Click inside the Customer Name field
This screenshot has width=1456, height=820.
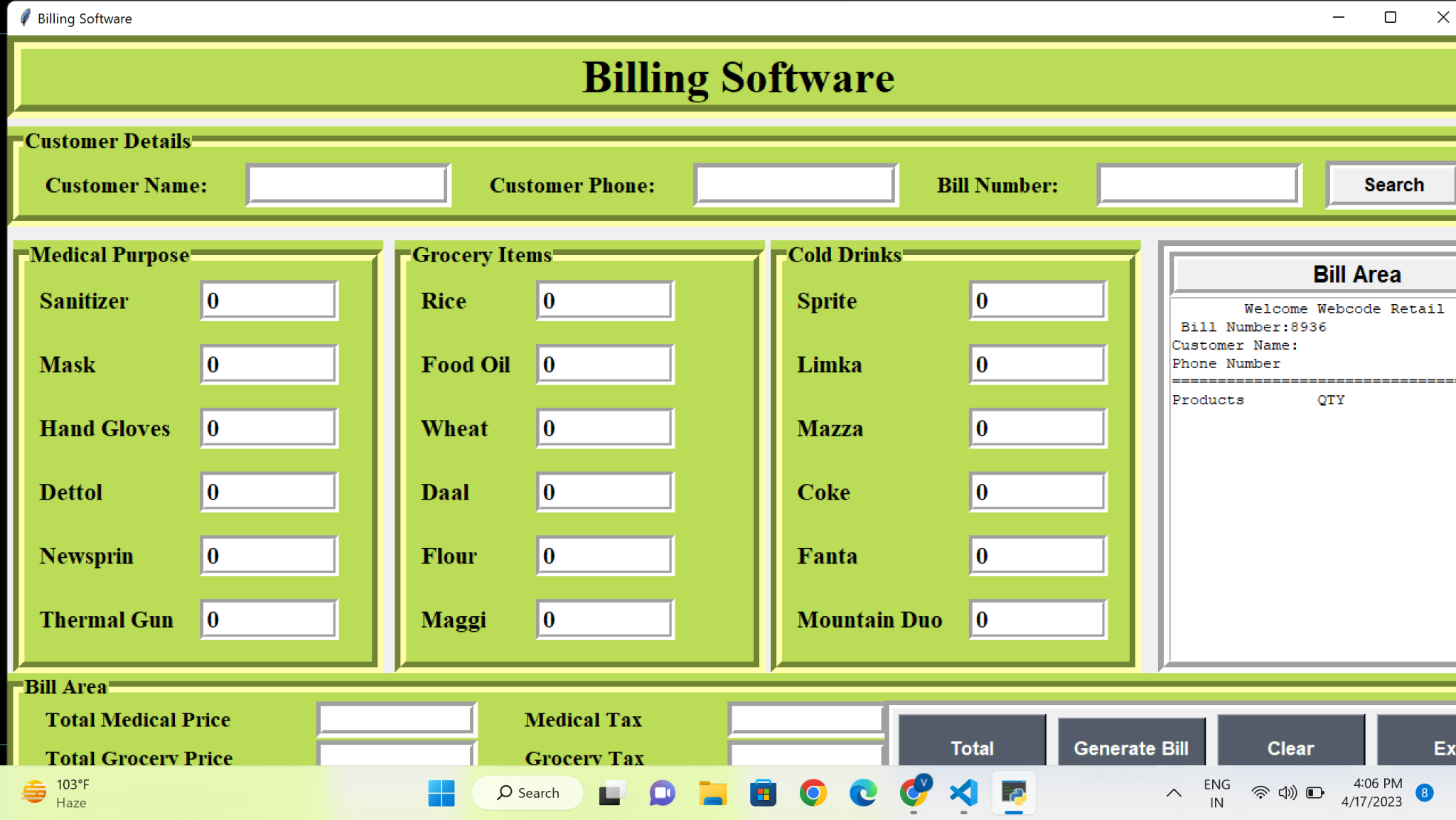[x=348, y=184]
